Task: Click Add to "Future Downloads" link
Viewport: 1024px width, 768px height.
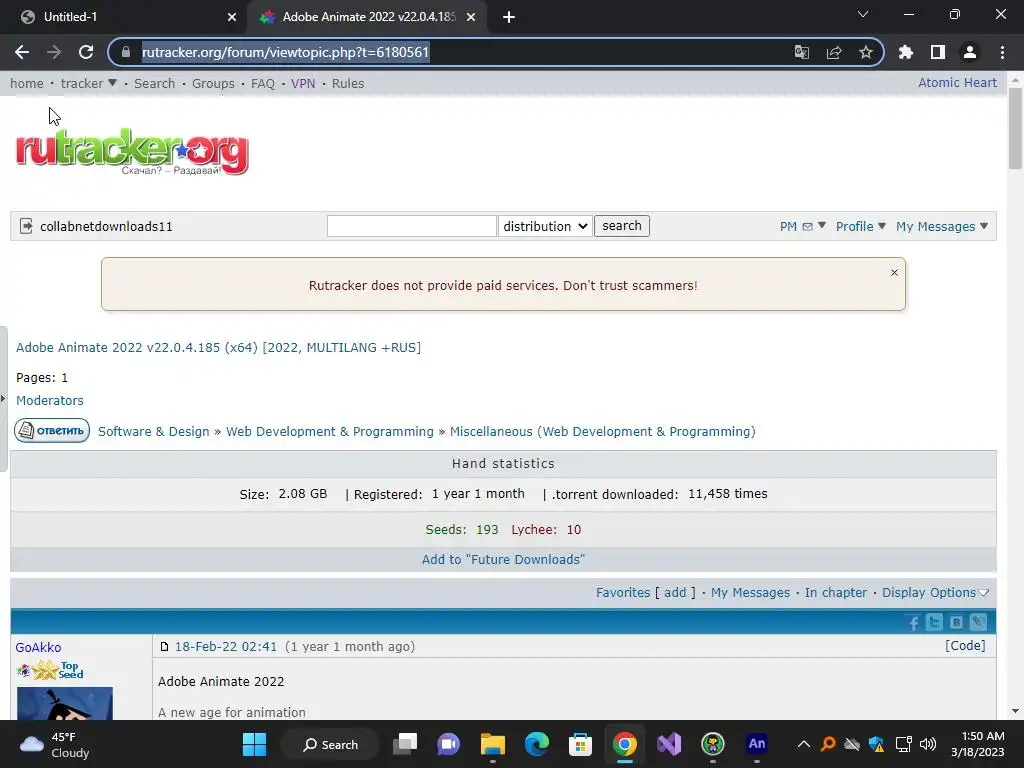Action: [503, 559]
